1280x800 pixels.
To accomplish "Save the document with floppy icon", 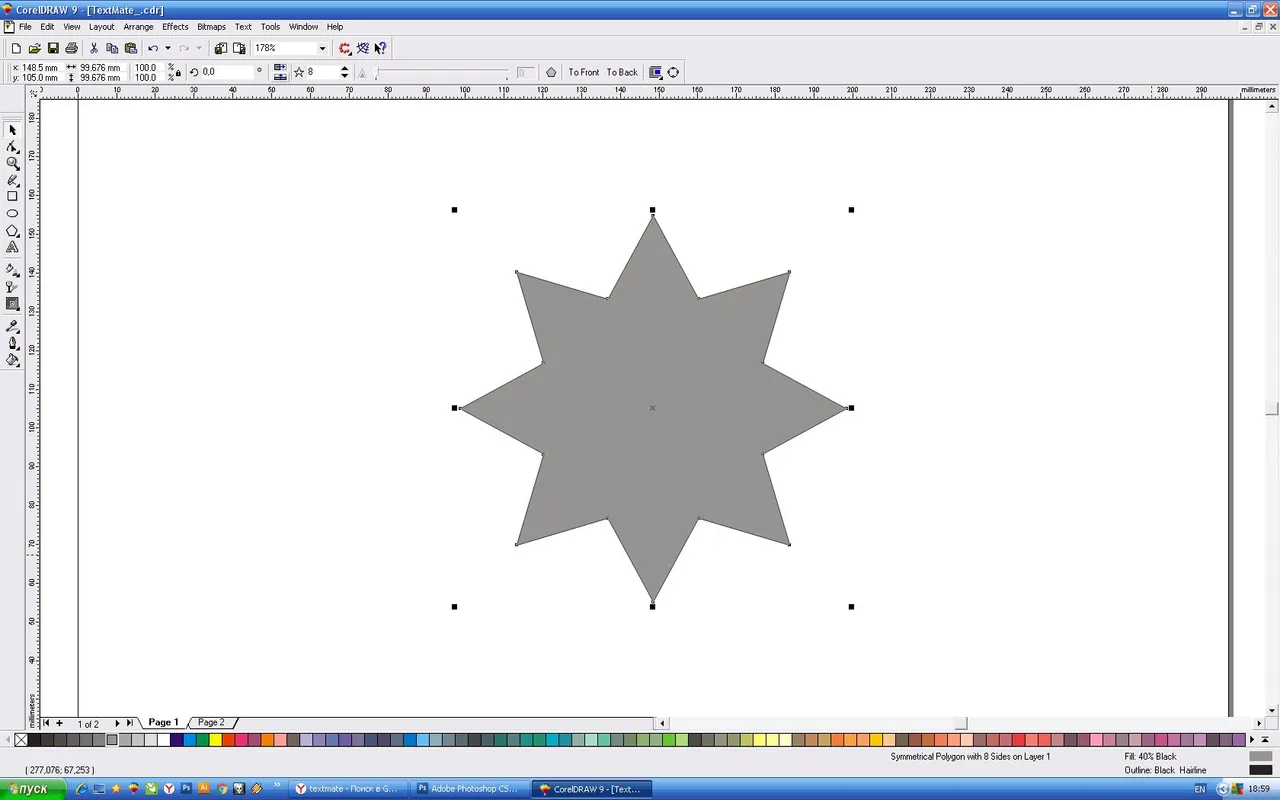I will click(x=53, y=48).
